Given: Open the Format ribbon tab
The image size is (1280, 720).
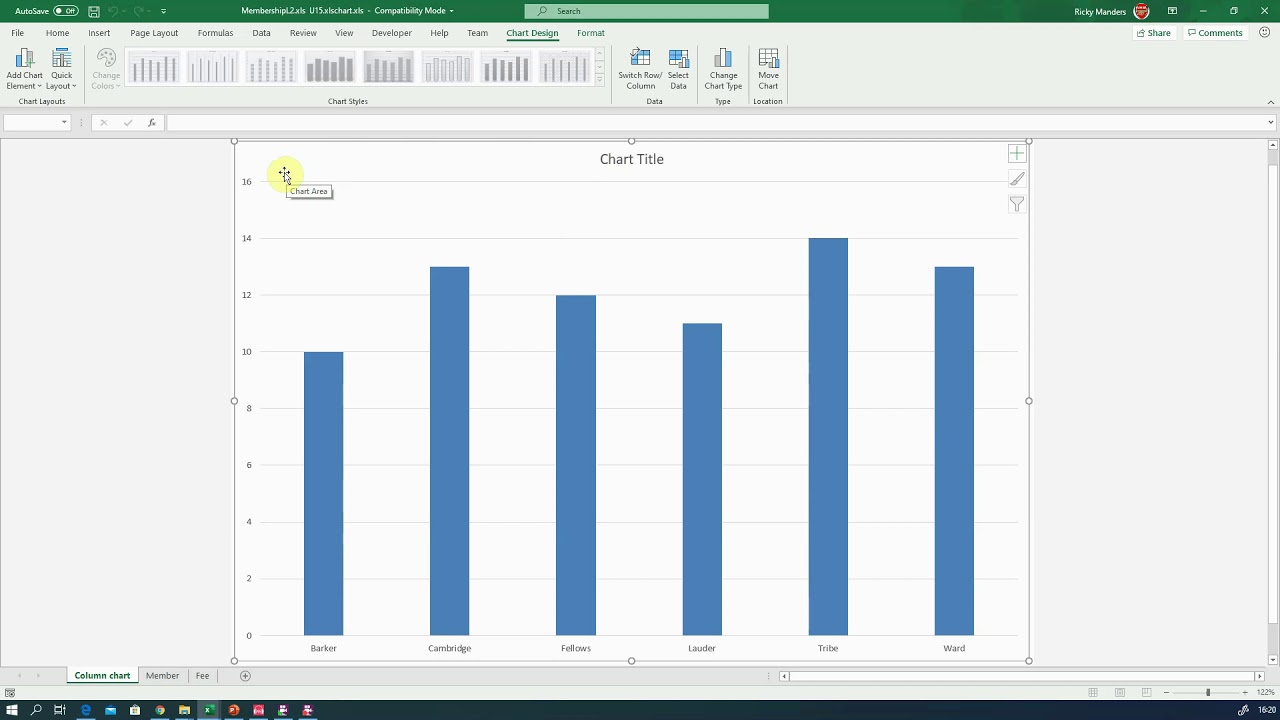Looking at the screenshot, I should point(591,33).
